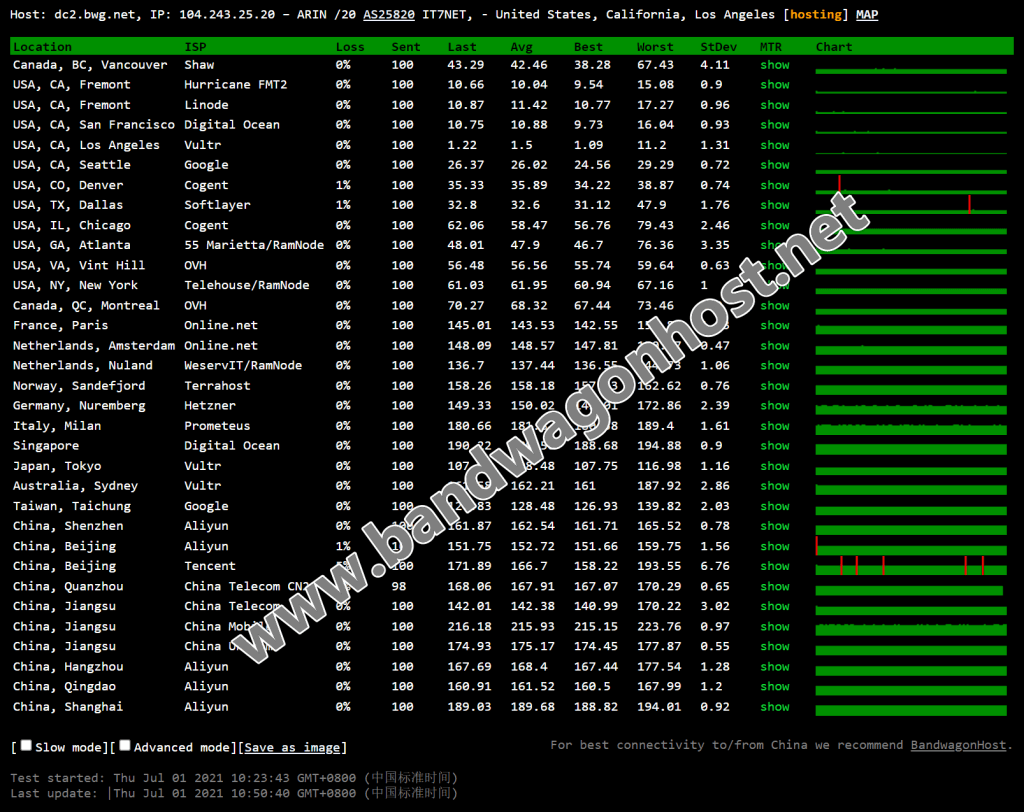The width and height of the screenshot is (1024, 812).
Task: Enable the Slow mode checkbox
Action: (26, 745)
